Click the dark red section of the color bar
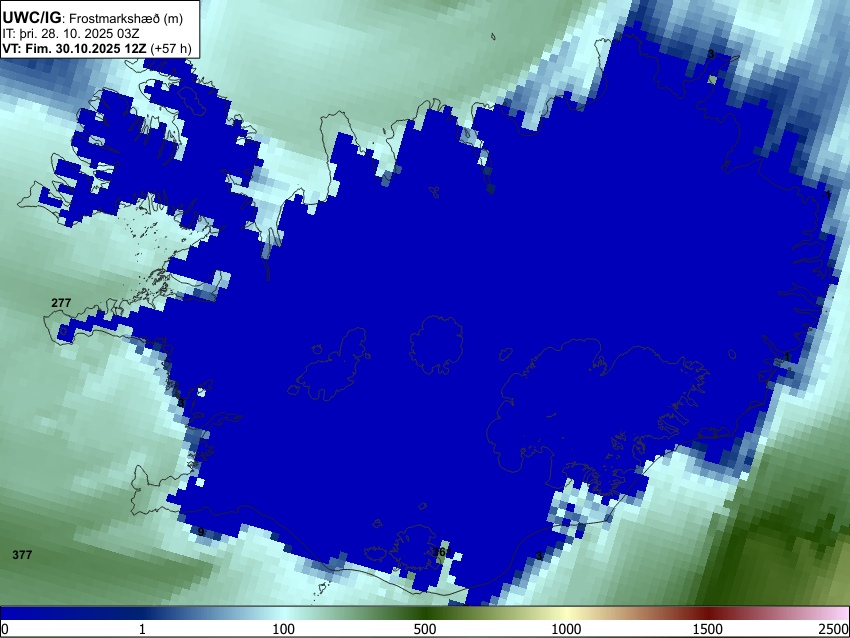 708,613
